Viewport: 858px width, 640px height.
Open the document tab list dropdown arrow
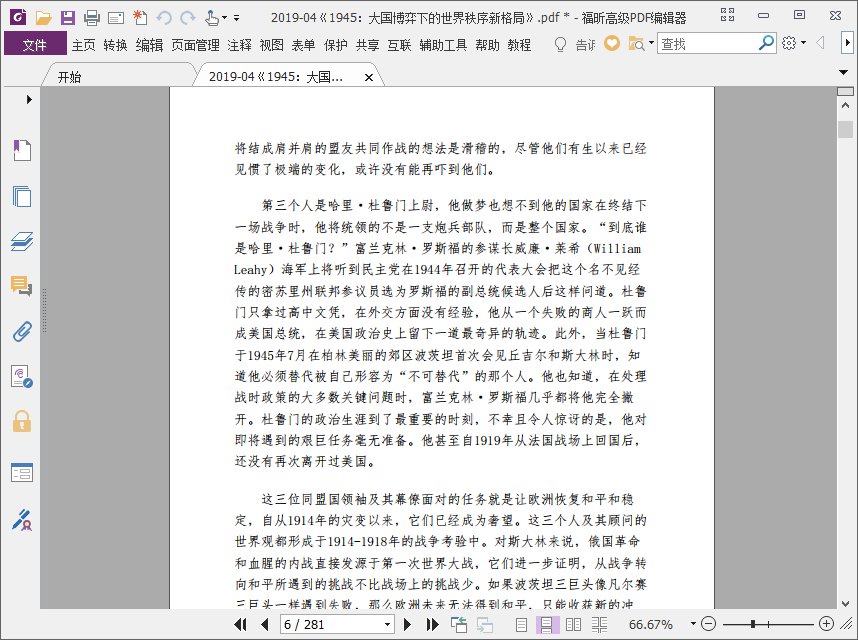[x=843, y=72]
